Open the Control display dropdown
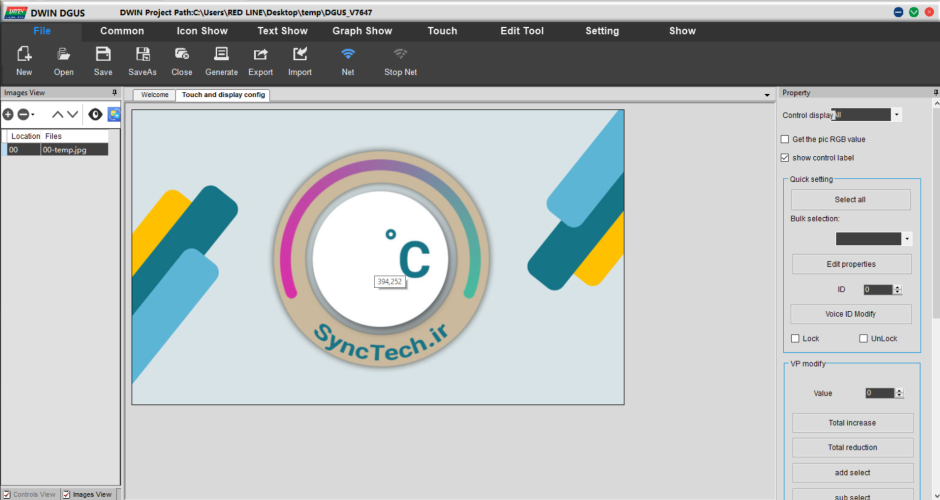Viewport: 940px width, 500px height. pyautogui.click(x=896, y=115)
